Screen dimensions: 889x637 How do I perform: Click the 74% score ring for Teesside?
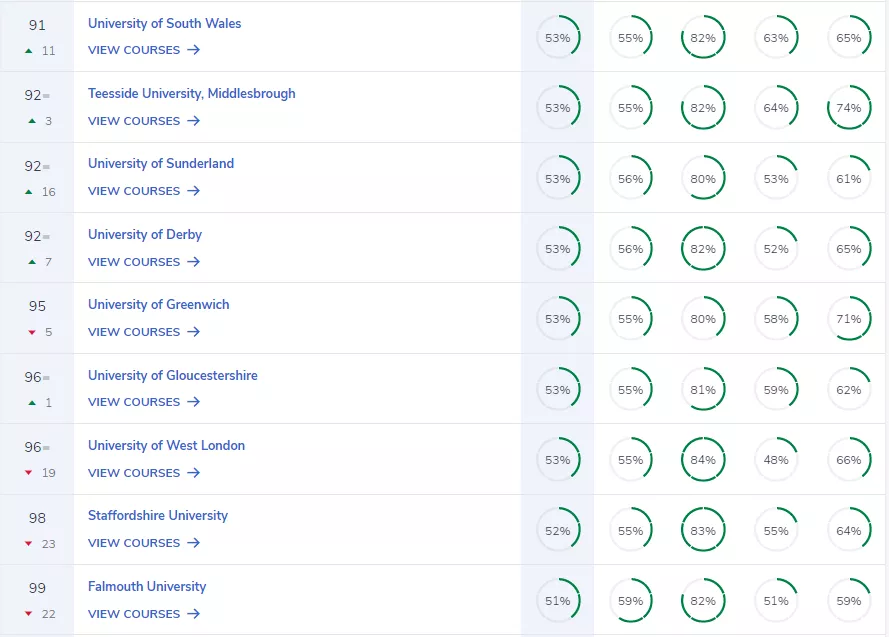point(849,107)
